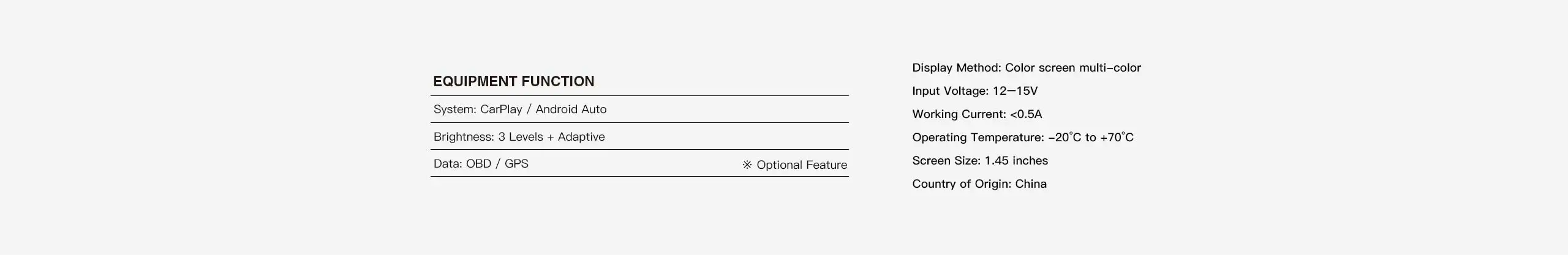Click the word Adaptive
This screenshot has width=1568, height=255.
(581, 136)
